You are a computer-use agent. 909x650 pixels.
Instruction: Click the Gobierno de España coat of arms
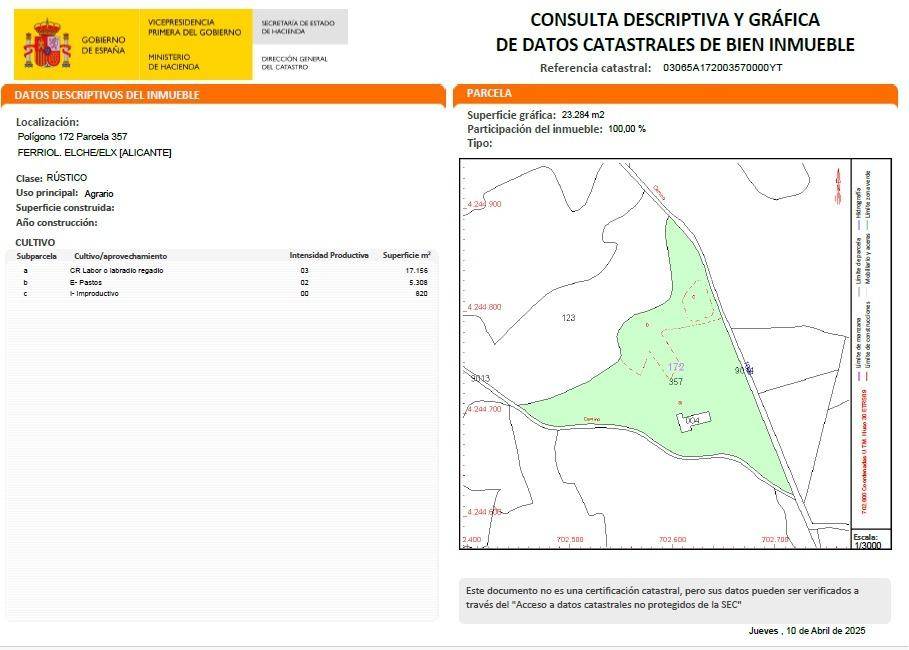pyautogui.click(x=48, y=46)
